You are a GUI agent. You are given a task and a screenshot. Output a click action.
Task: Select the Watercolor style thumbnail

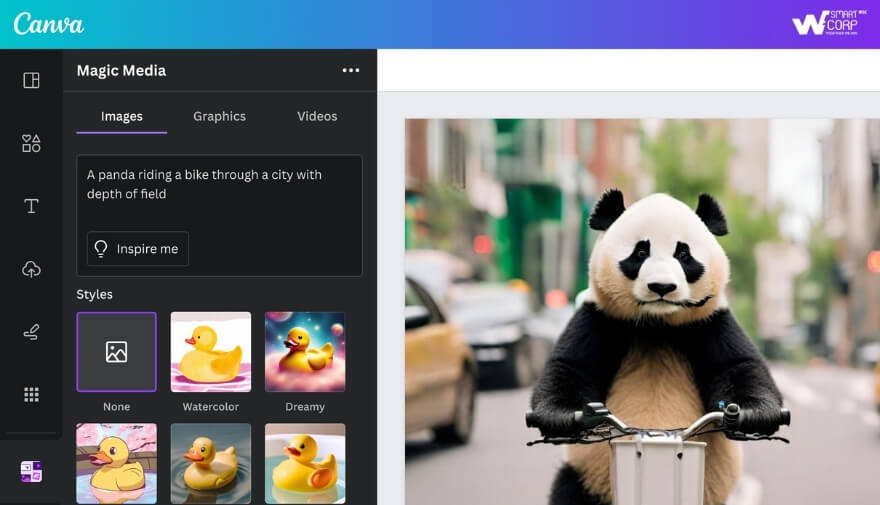pyautogui.click(x=210, y=352)
